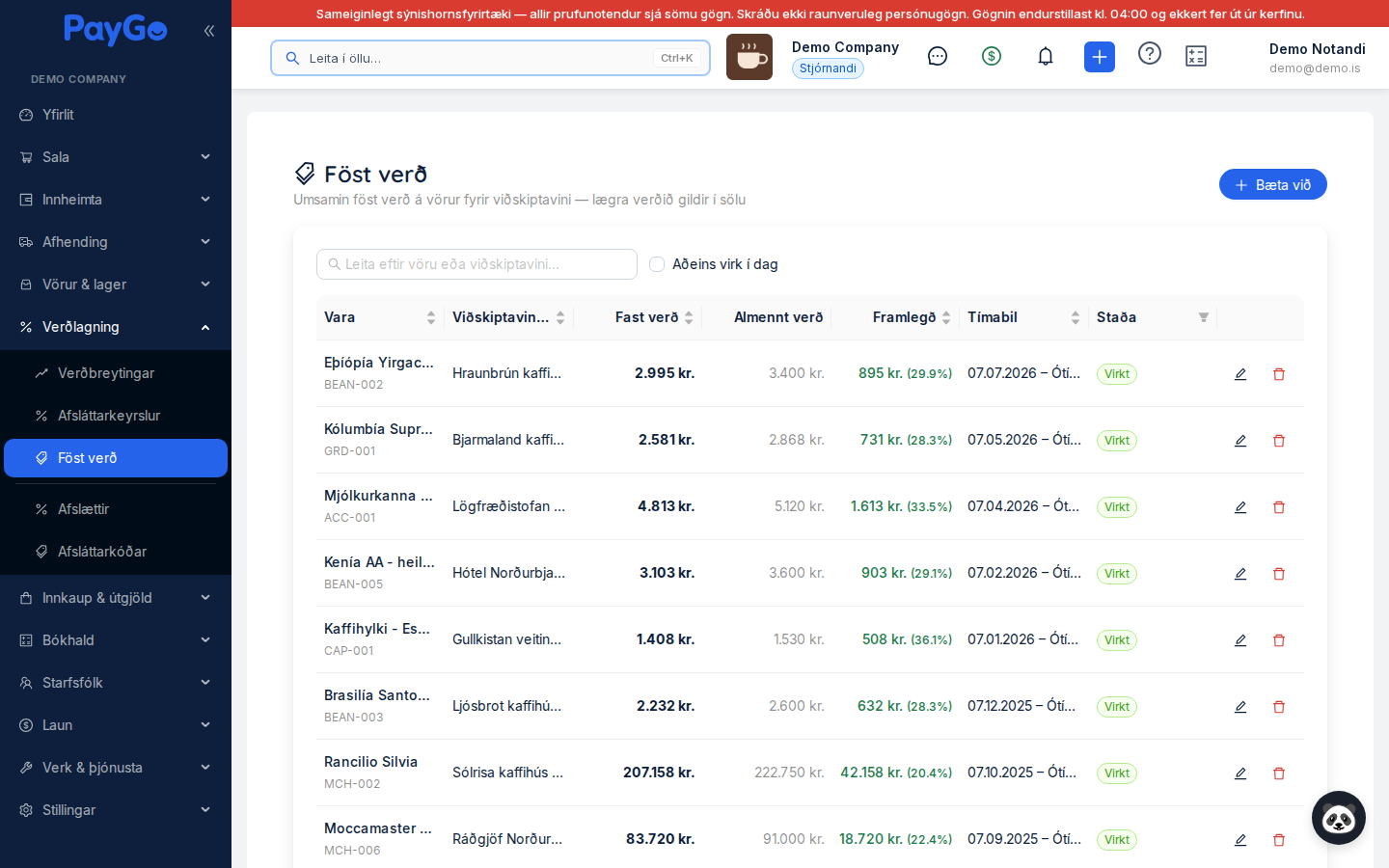Image resolution: width=1389 pixels, height=868 pixels.
Task: Delete the Moccamaster MCH-006 row
Action: [x=1279, y=840]
